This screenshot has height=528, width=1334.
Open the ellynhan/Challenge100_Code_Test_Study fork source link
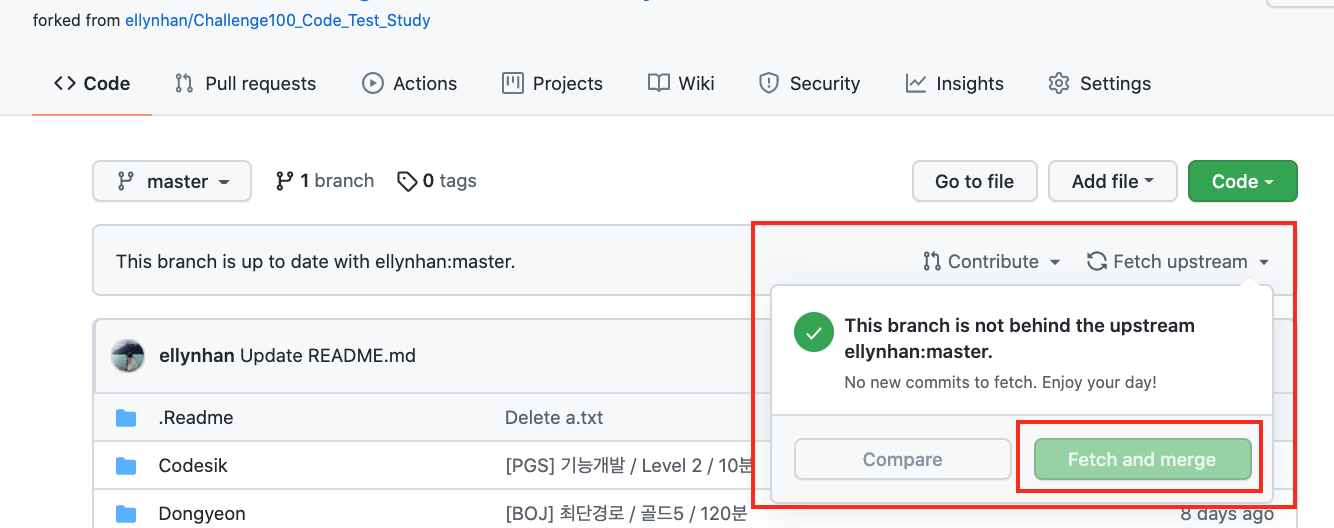pos(278,20)
